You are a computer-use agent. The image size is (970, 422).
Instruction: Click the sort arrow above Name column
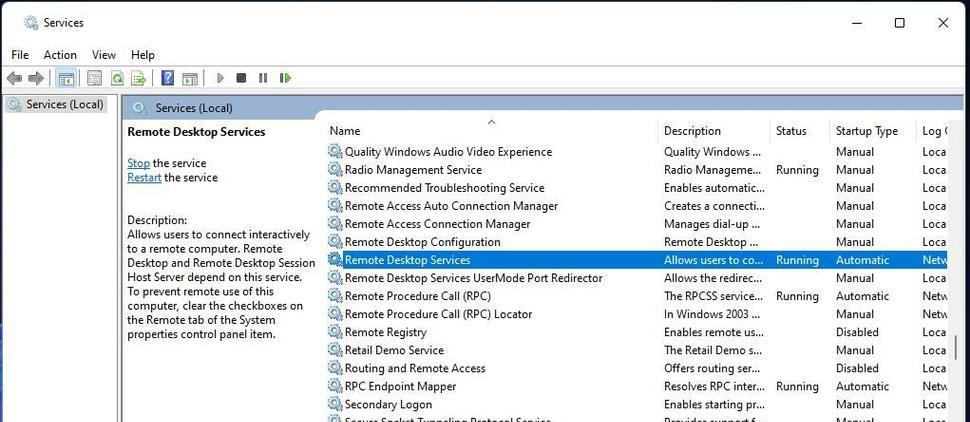pos(492,122)
